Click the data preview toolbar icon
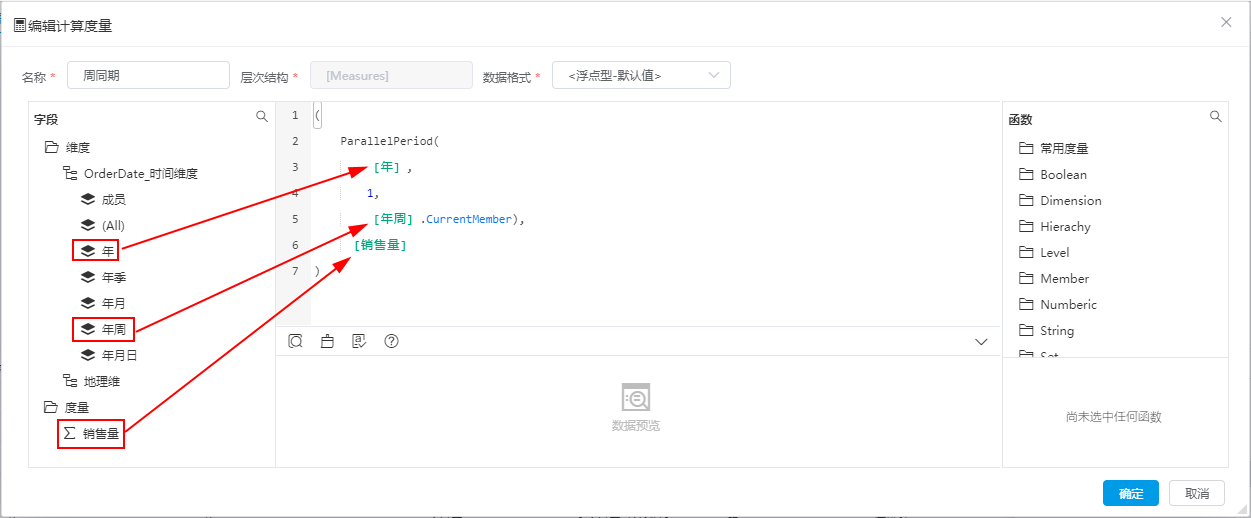The image size is (1251, 518). [x=296, y=341]
